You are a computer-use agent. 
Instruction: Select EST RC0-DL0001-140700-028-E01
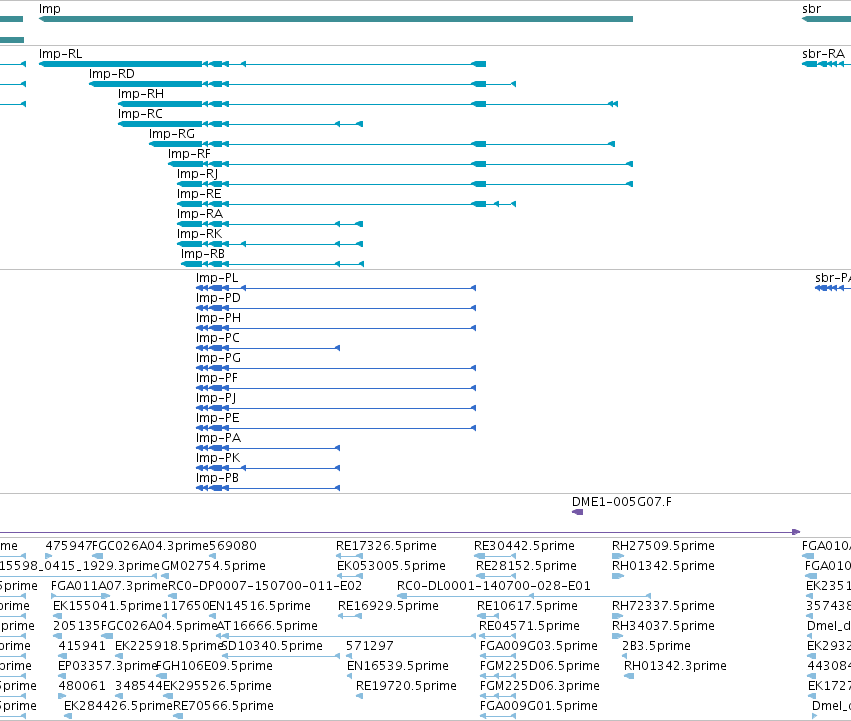click(493, 586)
